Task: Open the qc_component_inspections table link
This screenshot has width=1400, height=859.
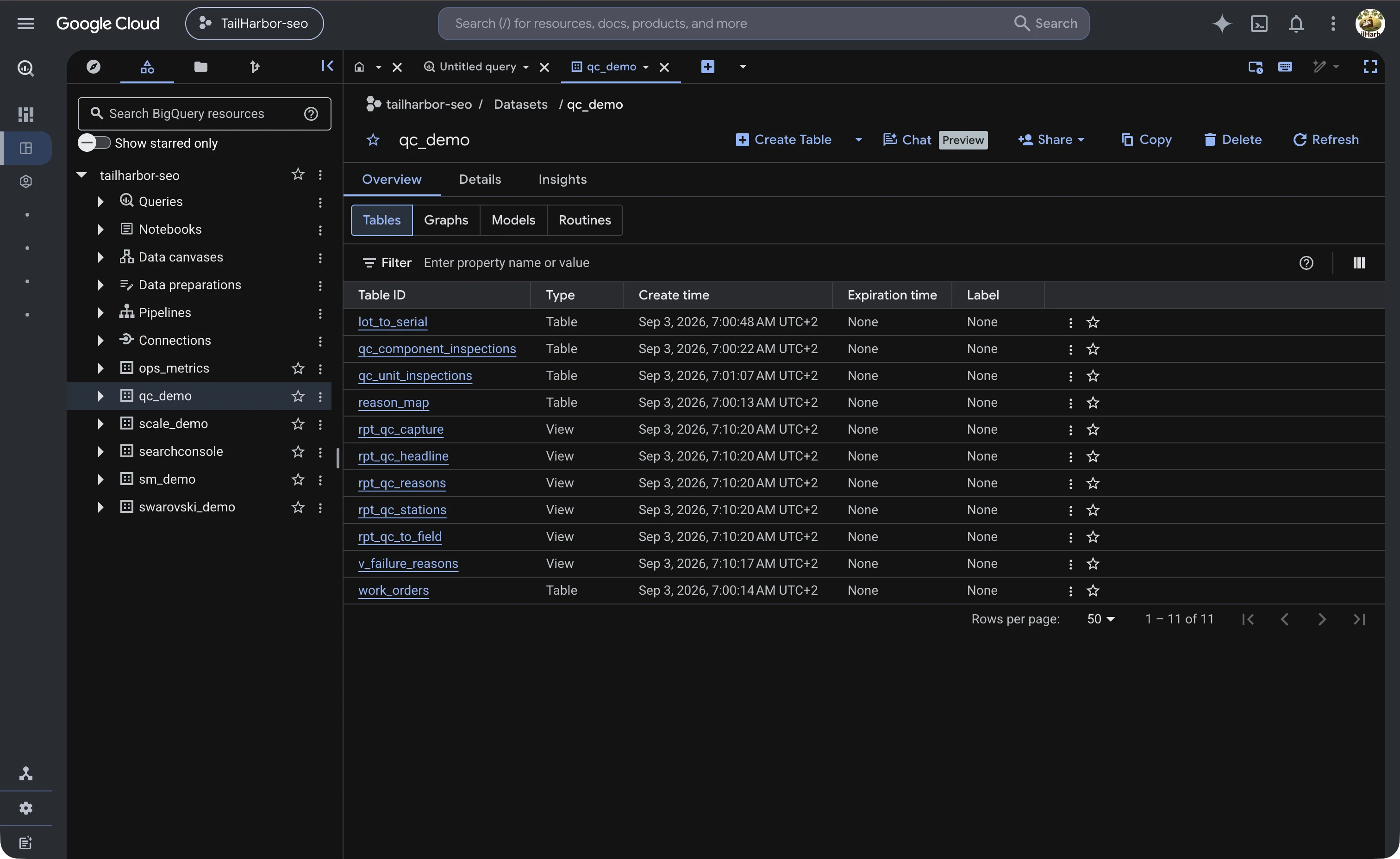Action: [437, 349]
